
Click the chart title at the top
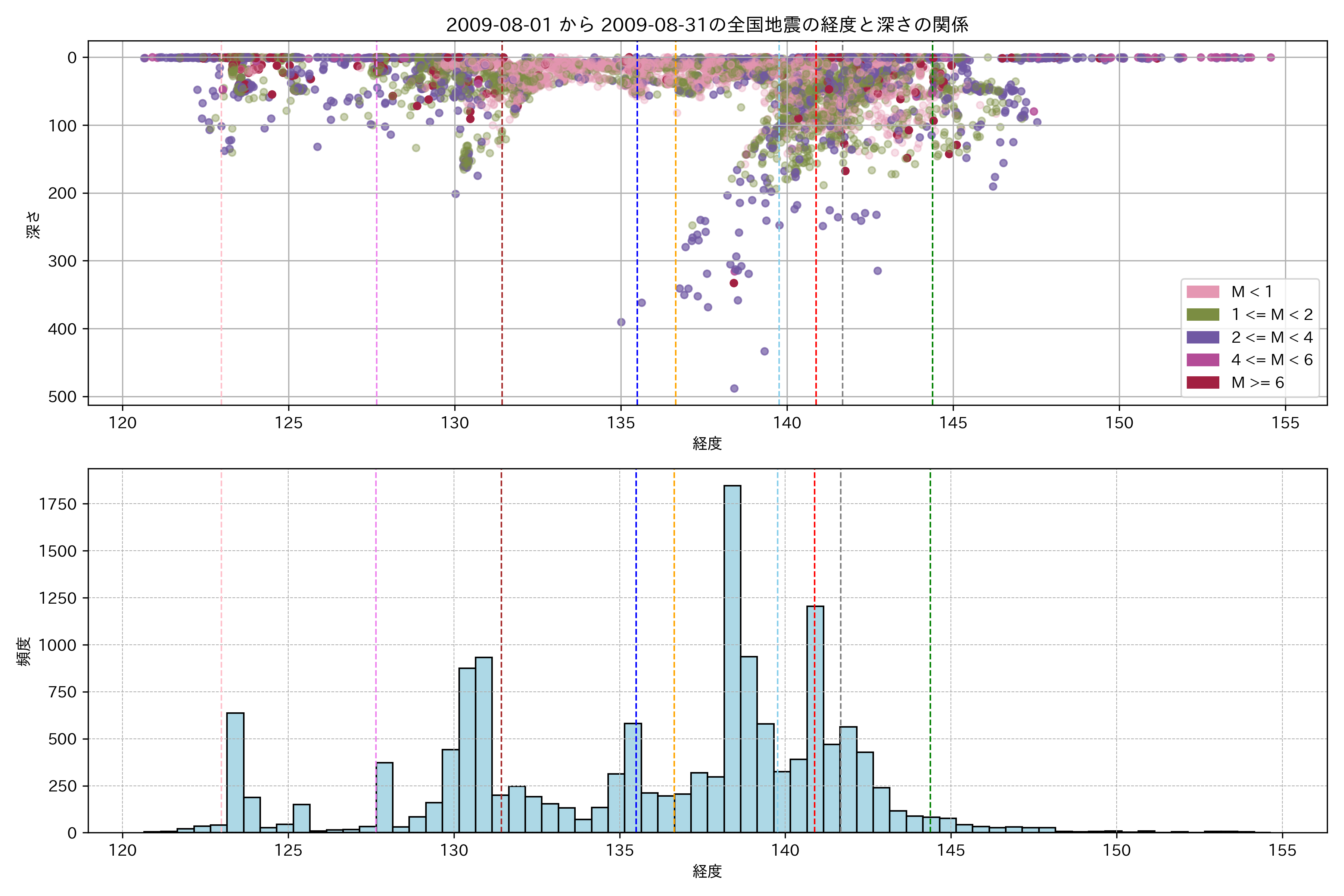click(x=707, y=25)
